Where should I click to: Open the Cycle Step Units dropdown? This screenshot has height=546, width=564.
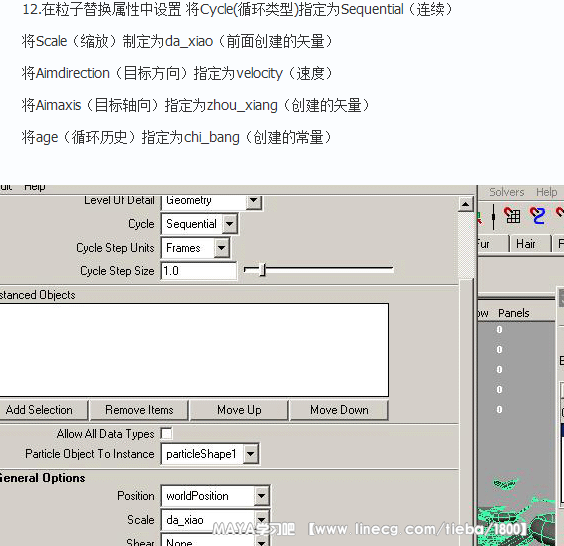click(x=196, y=248)
